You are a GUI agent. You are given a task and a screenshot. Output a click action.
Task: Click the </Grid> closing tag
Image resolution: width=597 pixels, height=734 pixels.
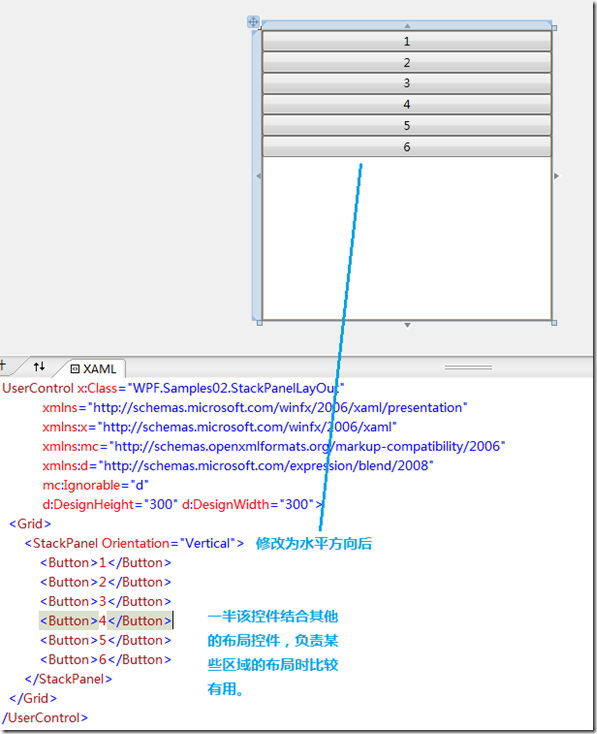click(x=33, y=698)
